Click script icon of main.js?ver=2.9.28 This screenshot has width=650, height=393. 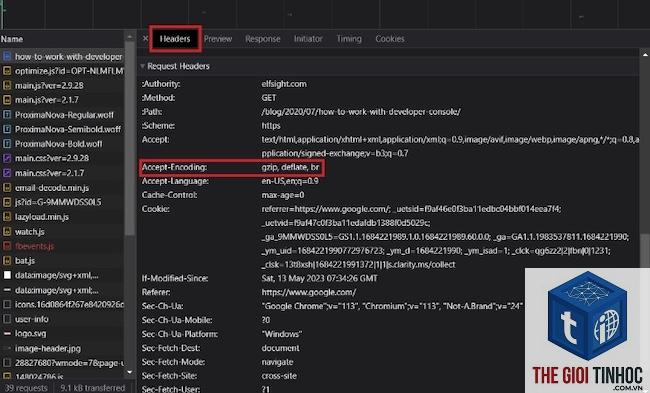7,85
